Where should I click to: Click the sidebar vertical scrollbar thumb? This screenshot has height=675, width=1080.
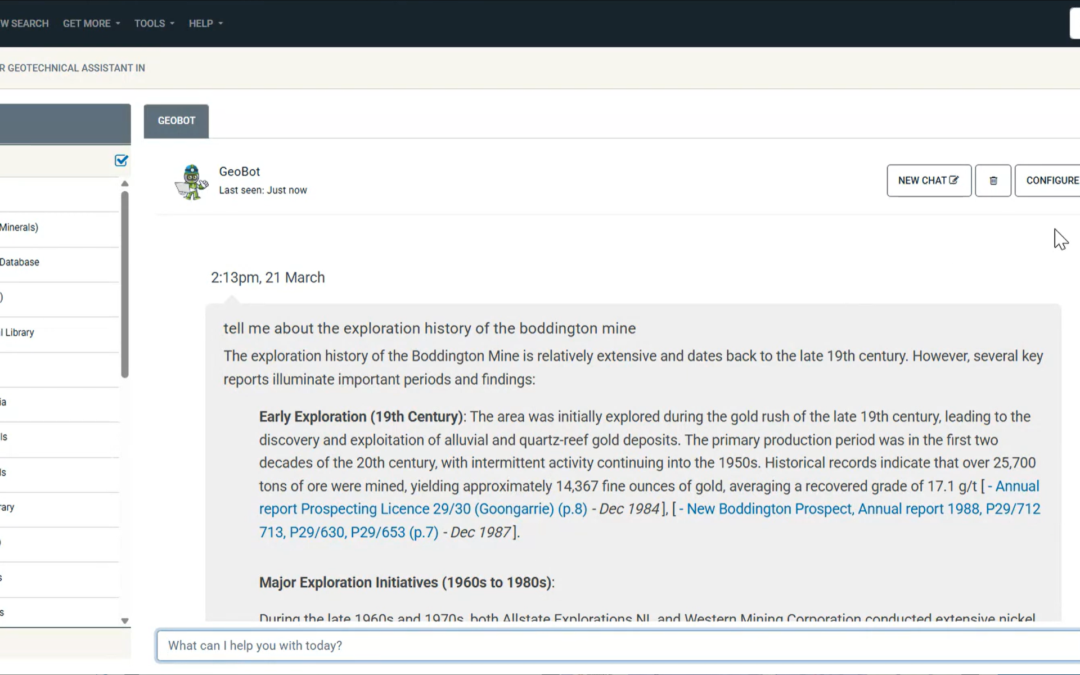point(125,280)
